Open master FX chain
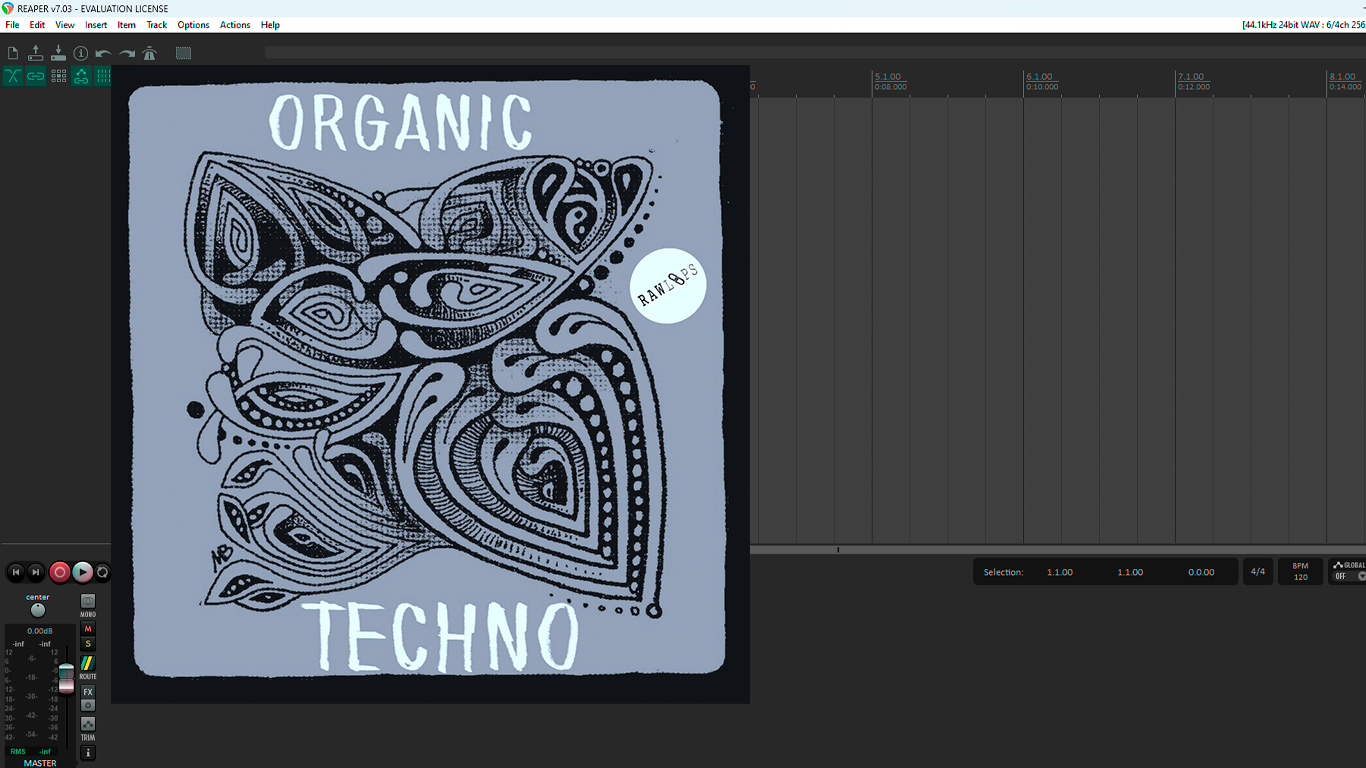Image resolution: width=1366 pixels, height=768 pixels. [x=88, y=692]
